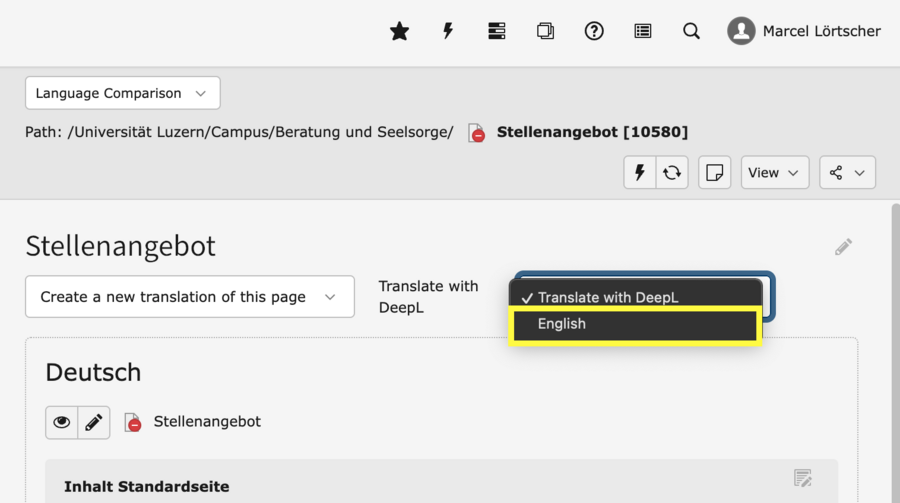
Task: Open Create a new translation dropdown
Action: click(190, 297)
